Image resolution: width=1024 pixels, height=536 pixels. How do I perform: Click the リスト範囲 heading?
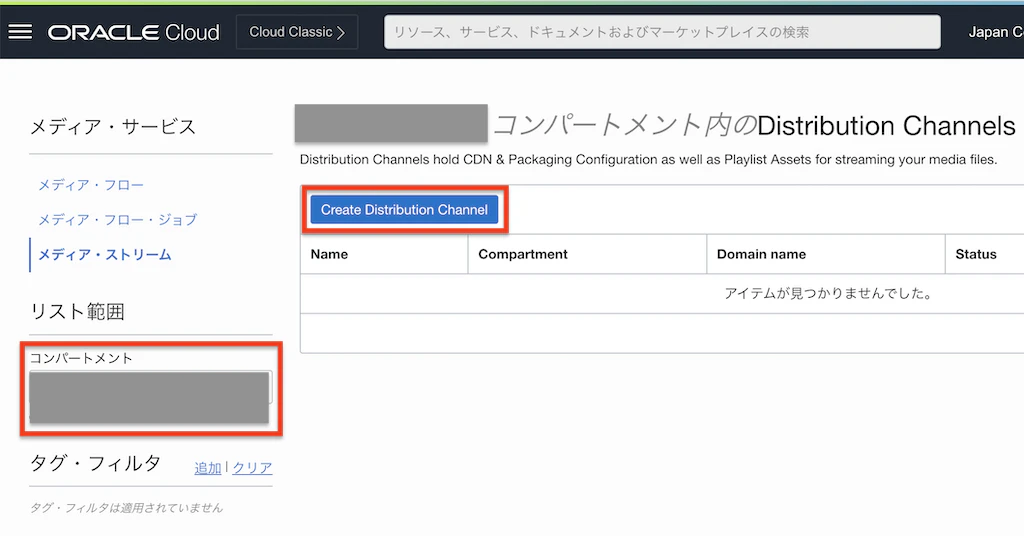point(77,311)
